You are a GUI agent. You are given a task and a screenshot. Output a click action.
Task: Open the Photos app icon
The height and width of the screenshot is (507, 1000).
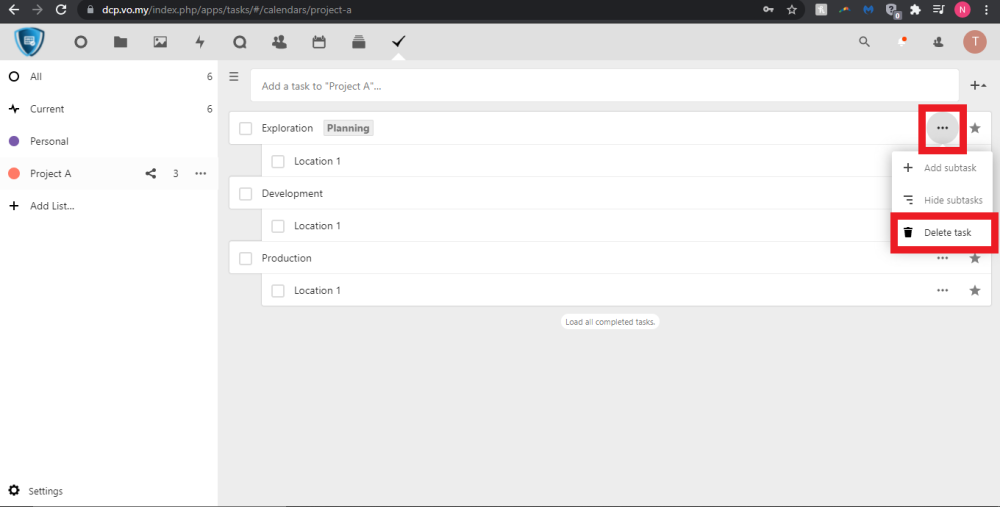point(160,42)
